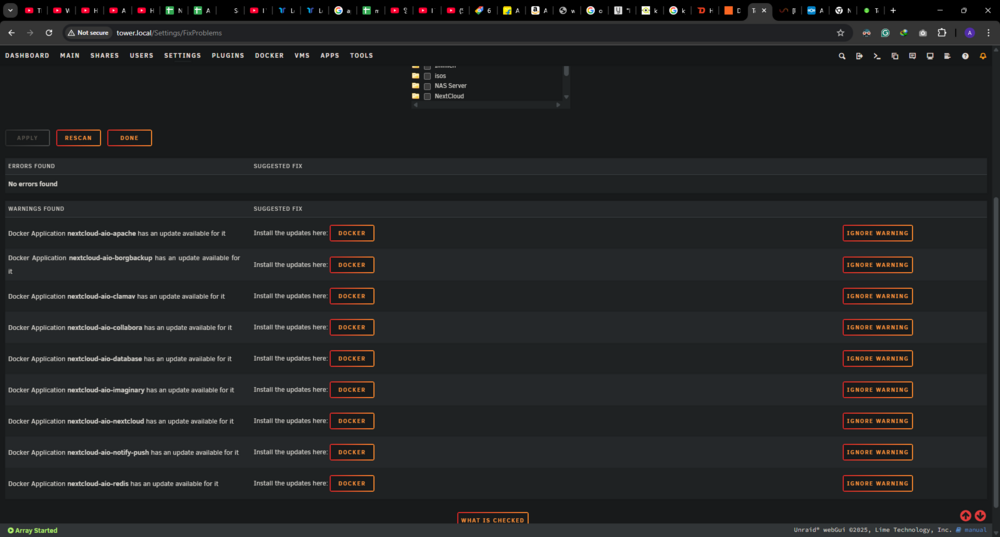Click the folder list left scroll arrow

point(416,105)
